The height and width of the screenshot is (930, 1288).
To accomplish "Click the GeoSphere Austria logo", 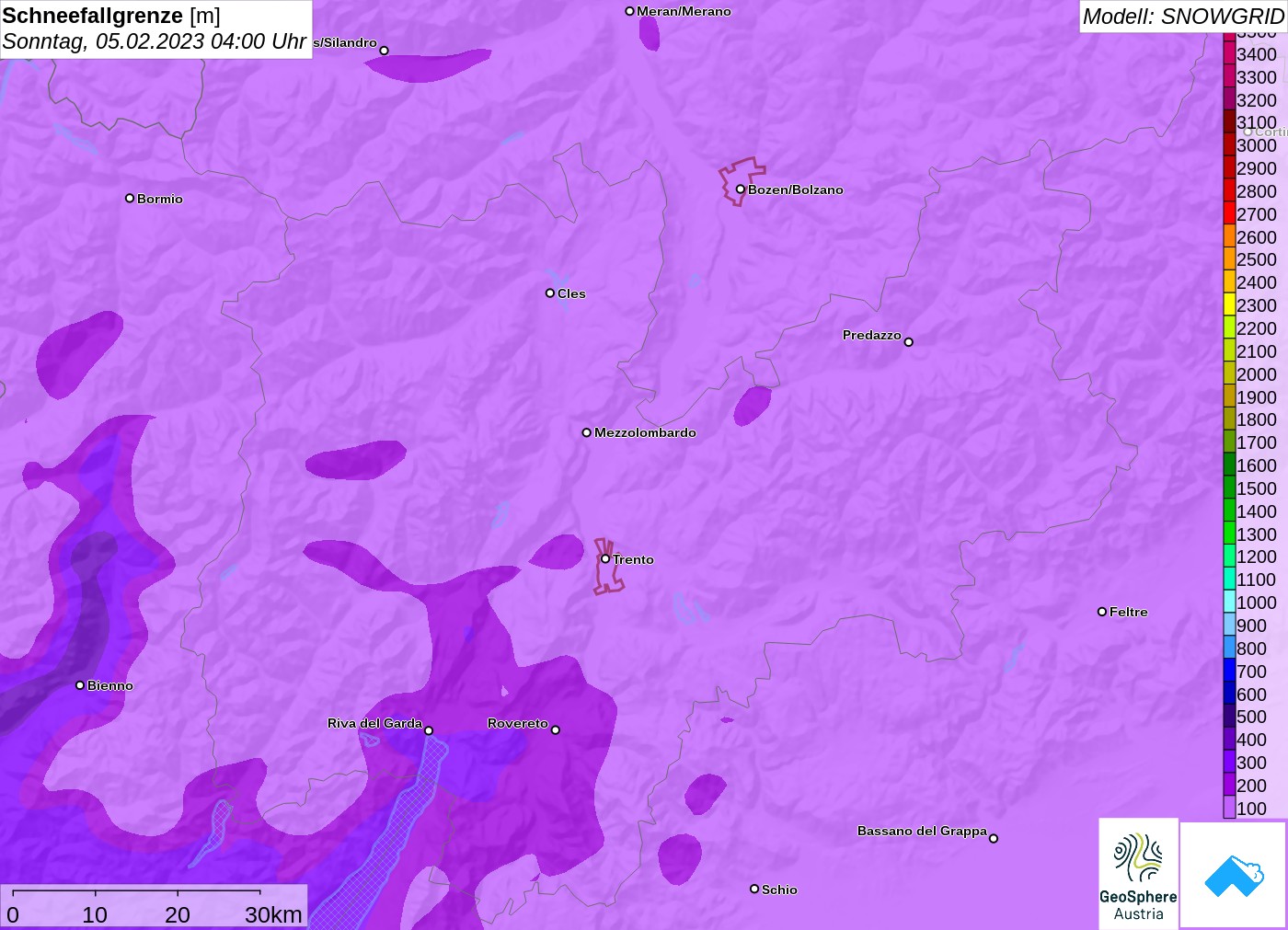I will point(1138,873).
